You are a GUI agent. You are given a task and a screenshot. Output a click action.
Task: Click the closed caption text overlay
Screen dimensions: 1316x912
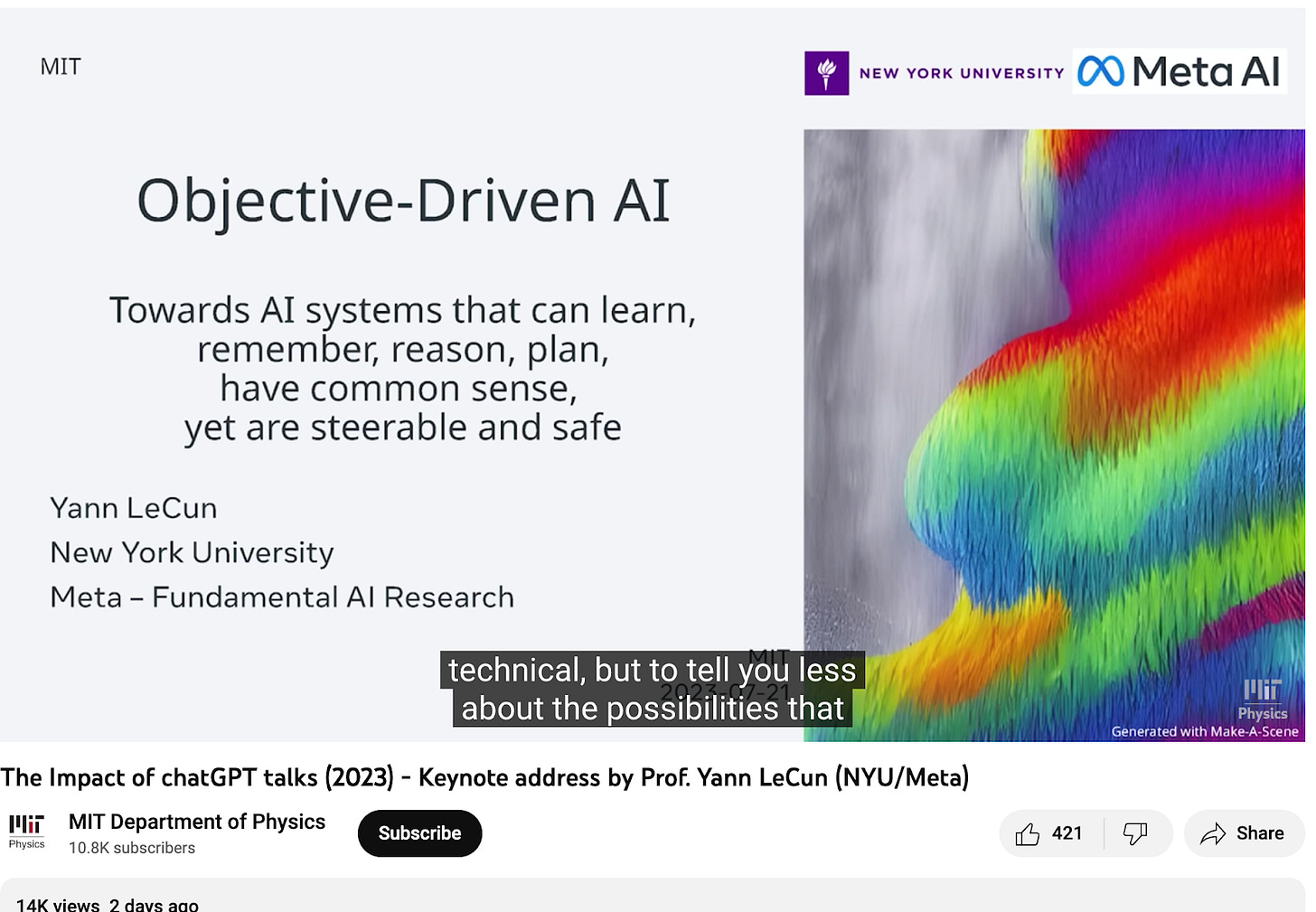click(653, 689)
